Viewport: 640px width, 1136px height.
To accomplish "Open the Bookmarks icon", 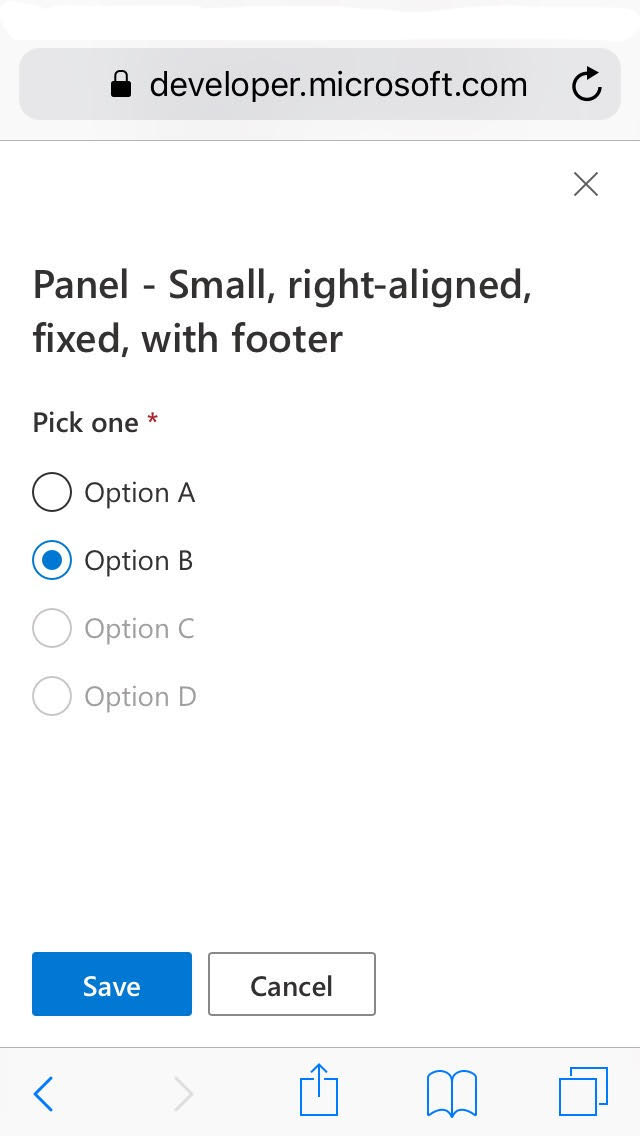I will click(451, 1093).
